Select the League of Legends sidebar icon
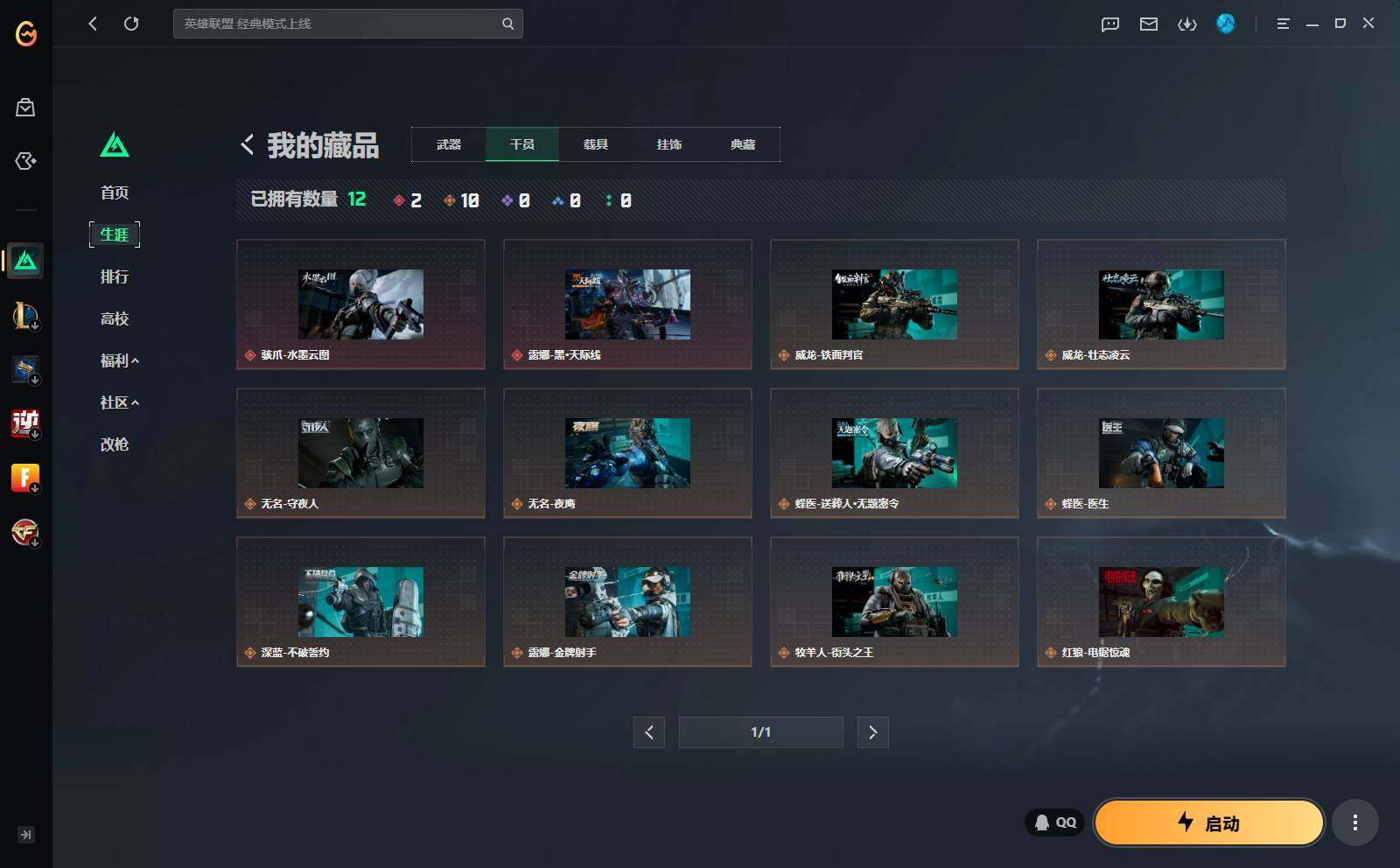The width and height of the screenshot is (1400, 868). coord(25,315)
